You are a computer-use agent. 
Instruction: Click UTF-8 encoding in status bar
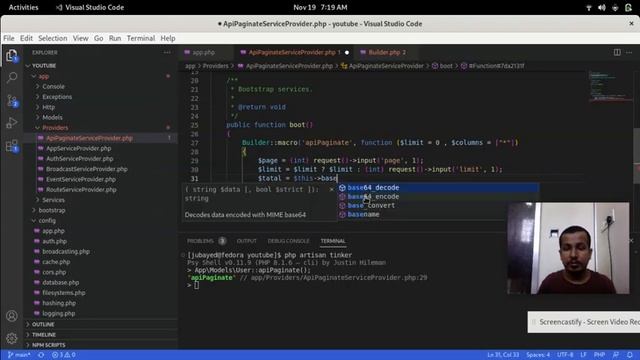click(565, 355)
